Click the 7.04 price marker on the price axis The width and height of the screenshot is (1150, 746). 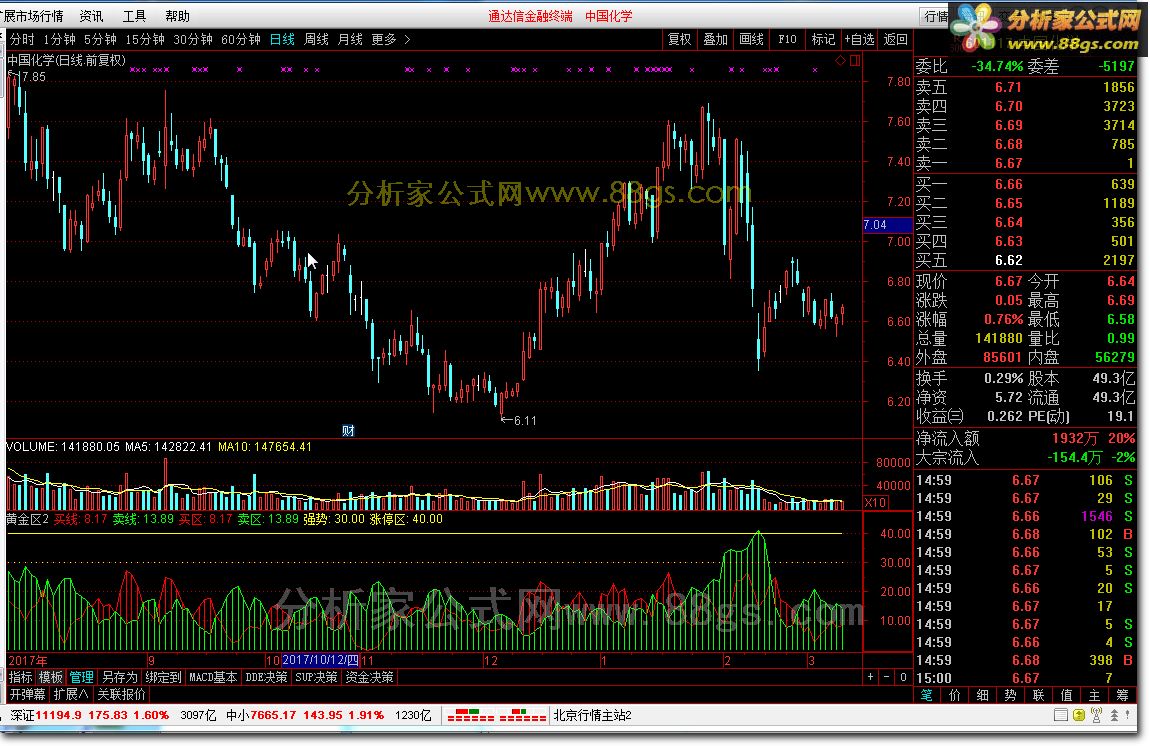[886, 224]
